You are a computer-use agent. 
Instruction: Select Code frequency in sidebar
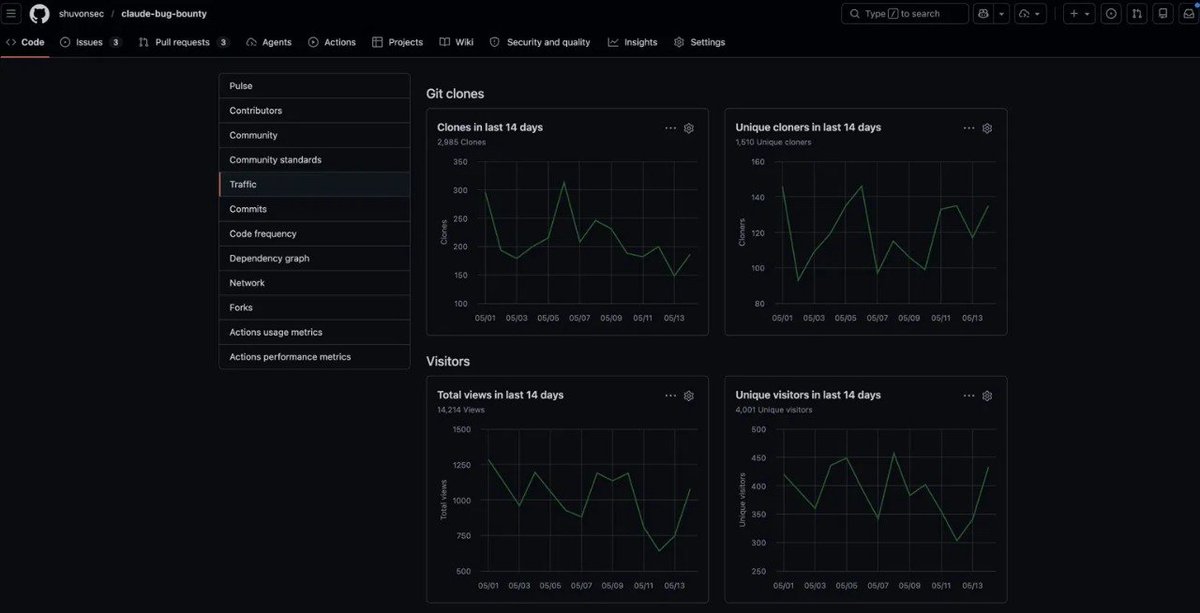click(314, 233)
